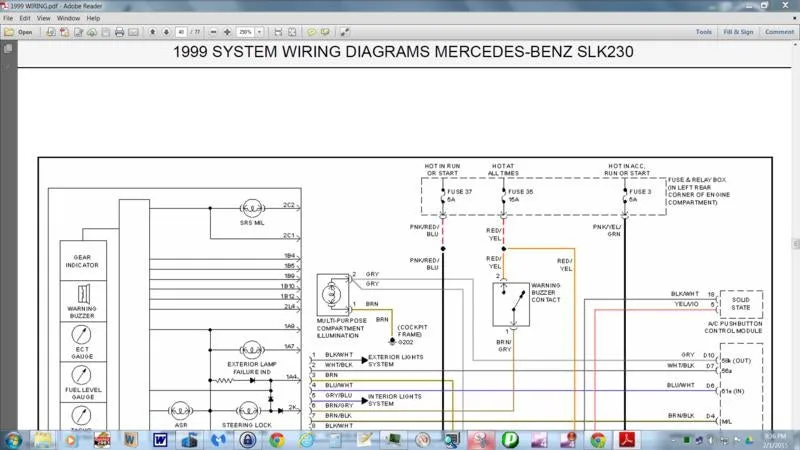This screenshot has height=450, width=800.
Task: Open the padlock app in taskbar
Action: pos(248,440)
